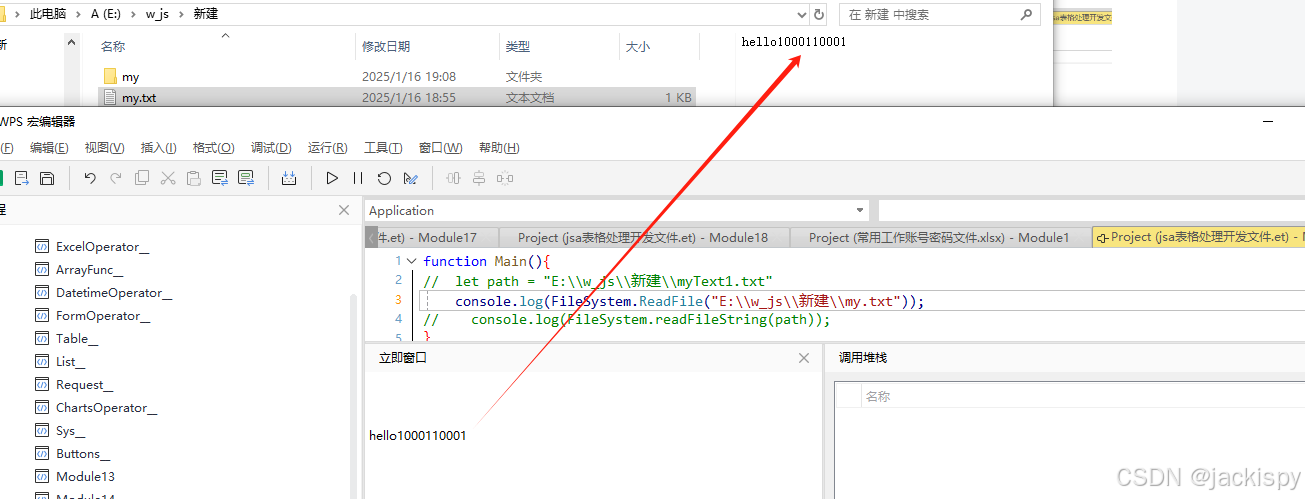This screenshot has width=1305, height=499.
Task: Click module icon beside ExcelOperator_
Action: pyautogui.click(x=42, y=246)
